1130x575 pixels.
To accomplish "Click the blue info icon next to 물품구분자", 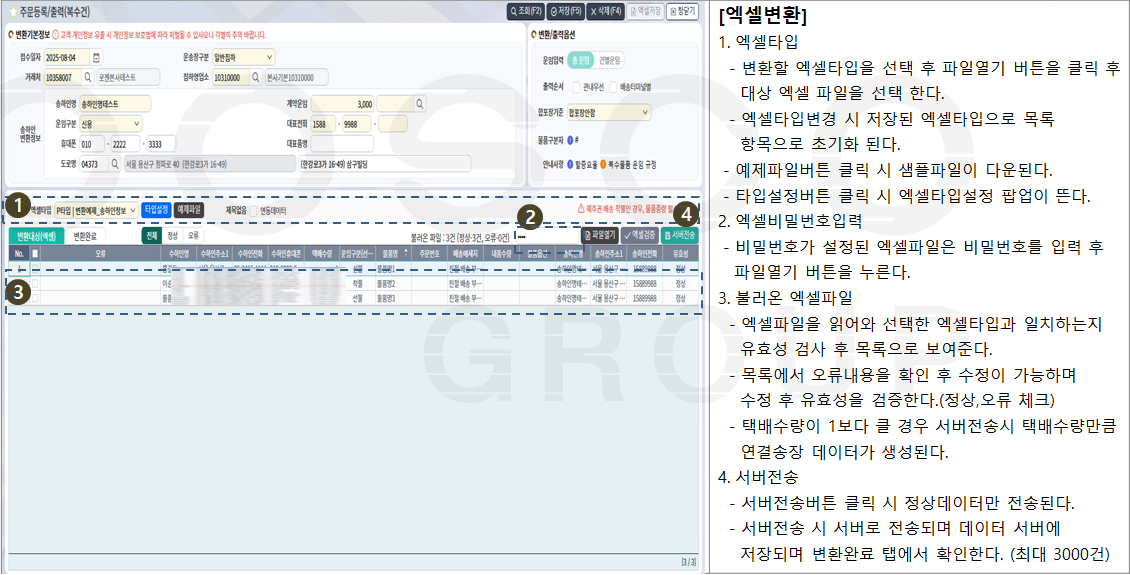I will click(571, 140).
